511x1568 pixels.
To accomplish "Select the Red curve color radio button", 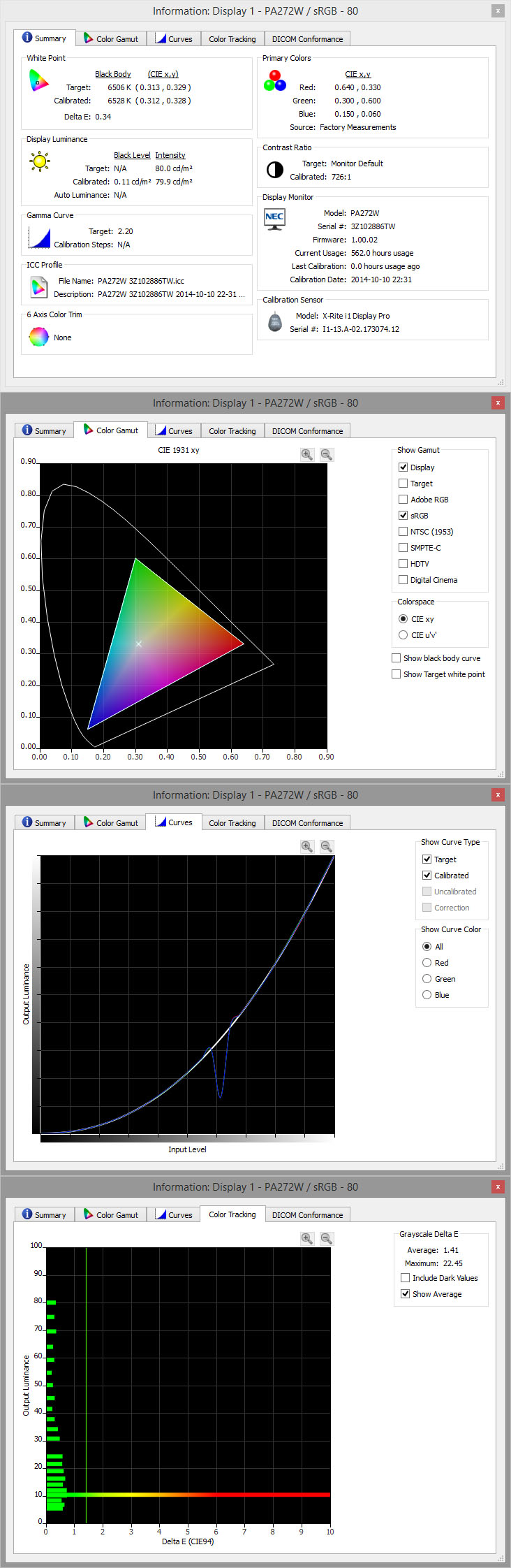I will pyautogui.click(x=427, y=963).
